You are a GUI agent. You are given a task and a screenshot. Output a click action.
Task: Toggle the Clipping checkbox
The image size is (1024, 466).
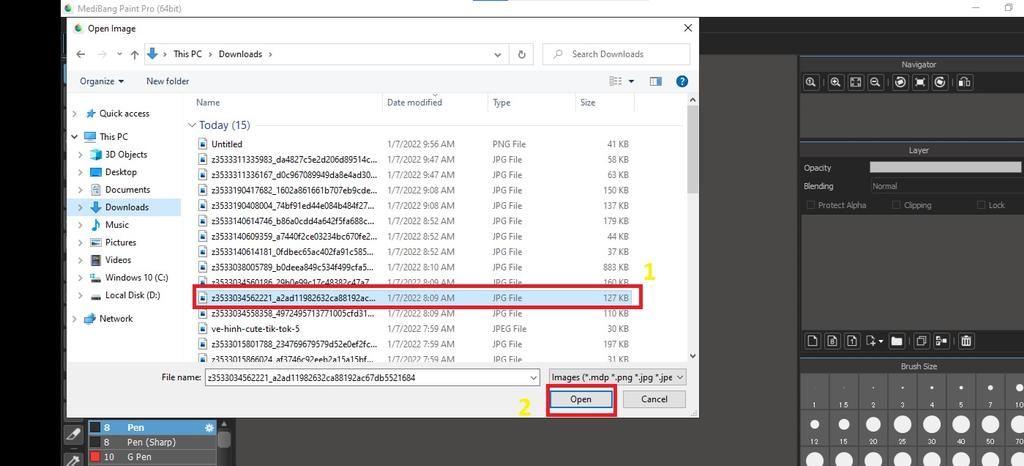[x=897, y=205]
